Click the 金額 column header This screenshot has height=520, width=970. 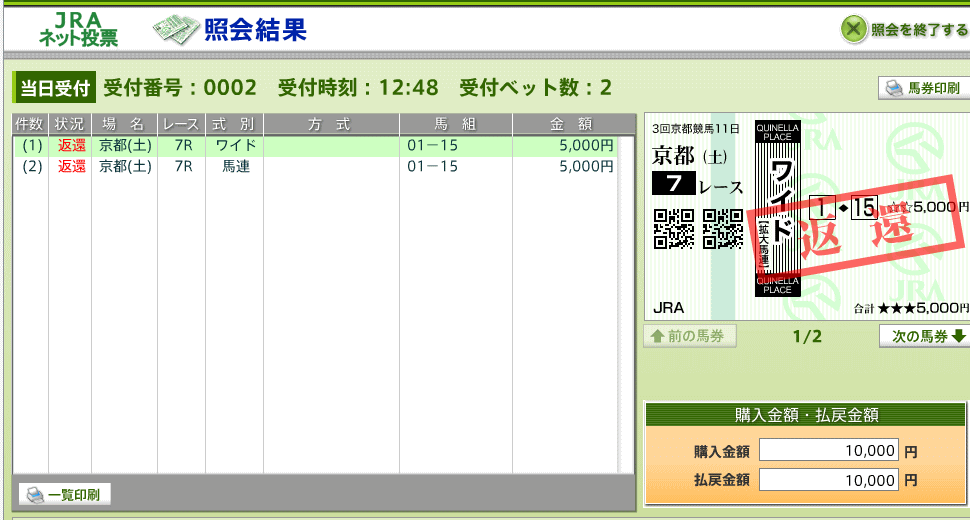[x=573, y=124]
